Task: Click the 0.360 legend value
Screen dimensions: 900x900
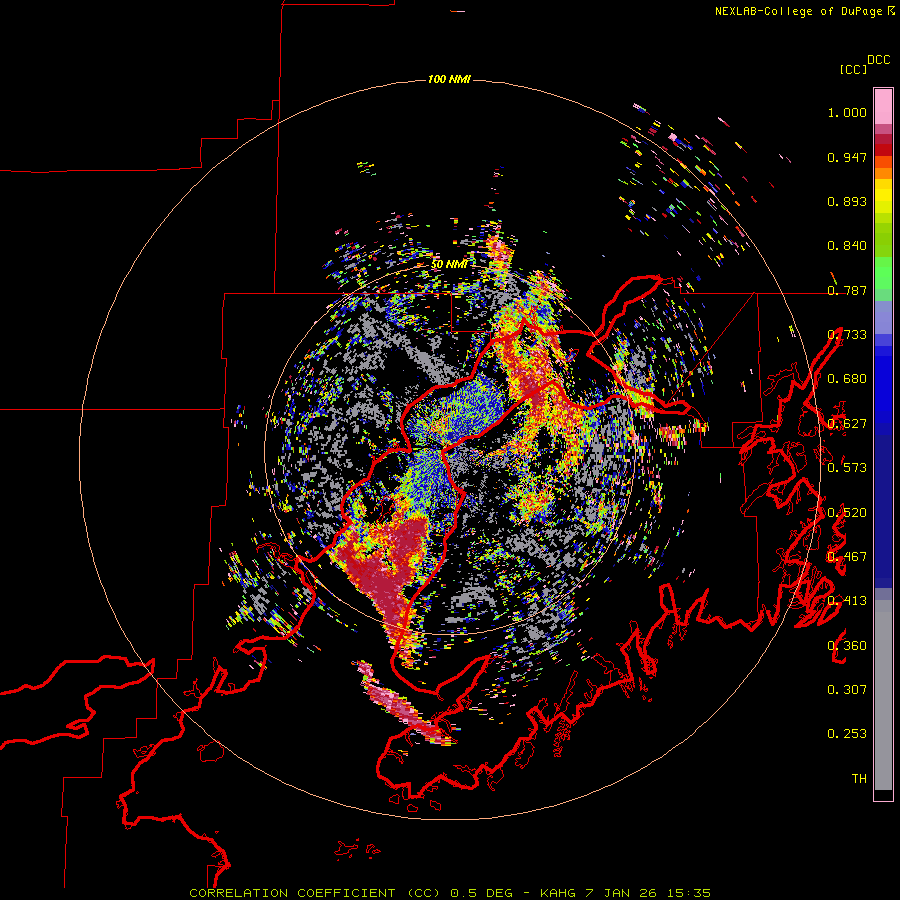Action: coord(847,646)
